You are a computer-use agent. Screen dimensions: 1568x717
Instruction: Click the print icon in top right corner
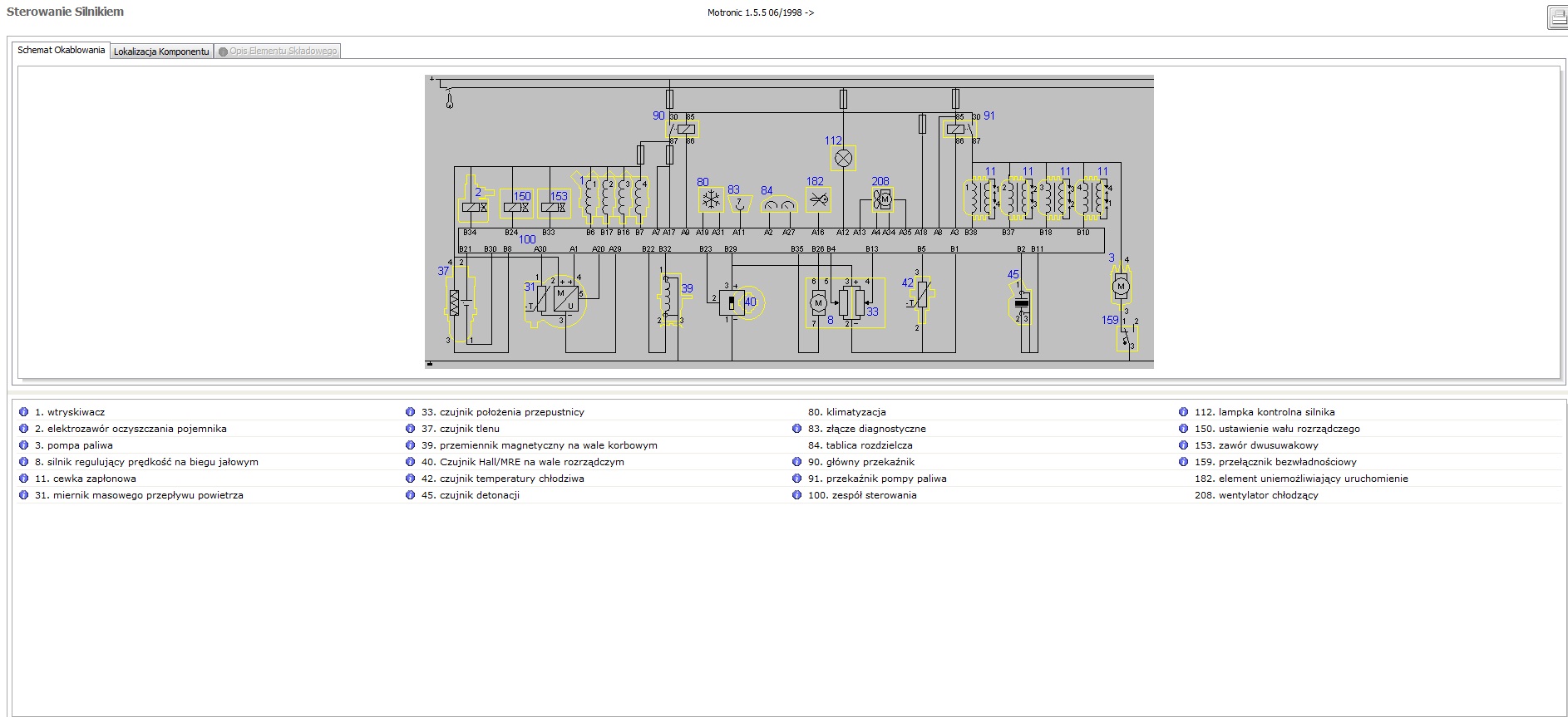1558,17
